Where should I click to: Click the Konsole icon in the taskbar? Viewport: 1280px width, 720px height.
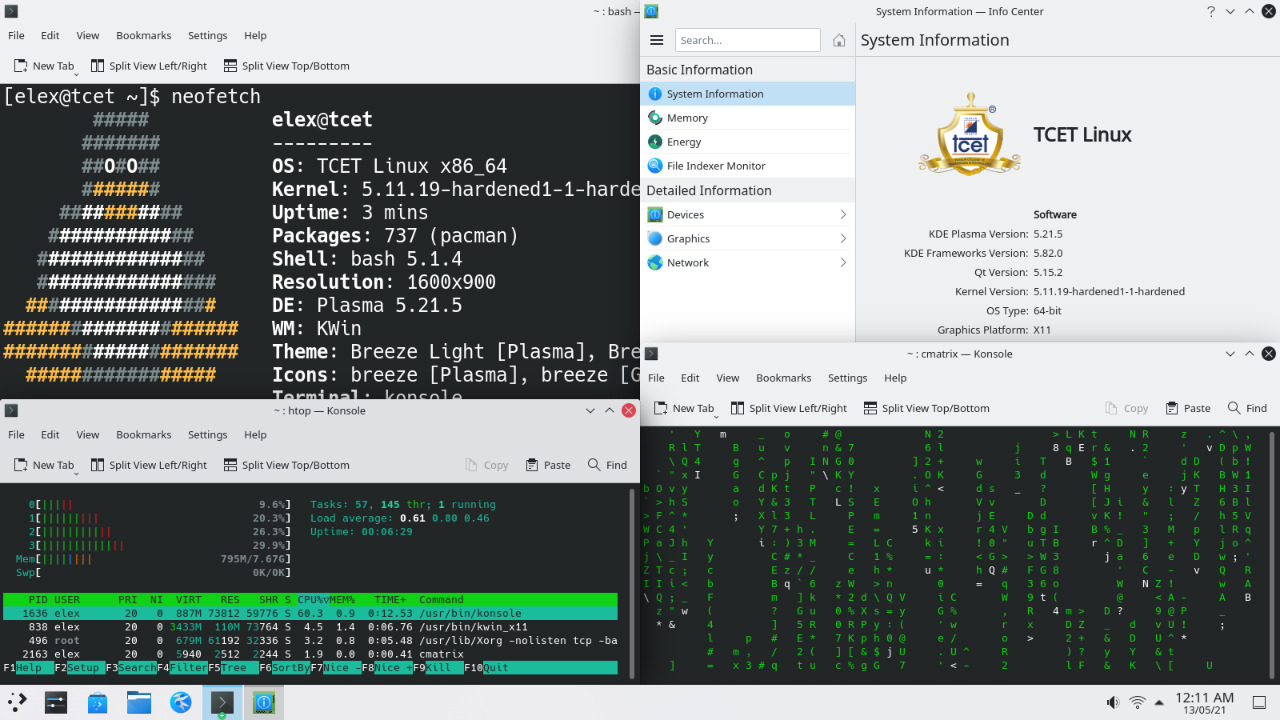point(220,702)
